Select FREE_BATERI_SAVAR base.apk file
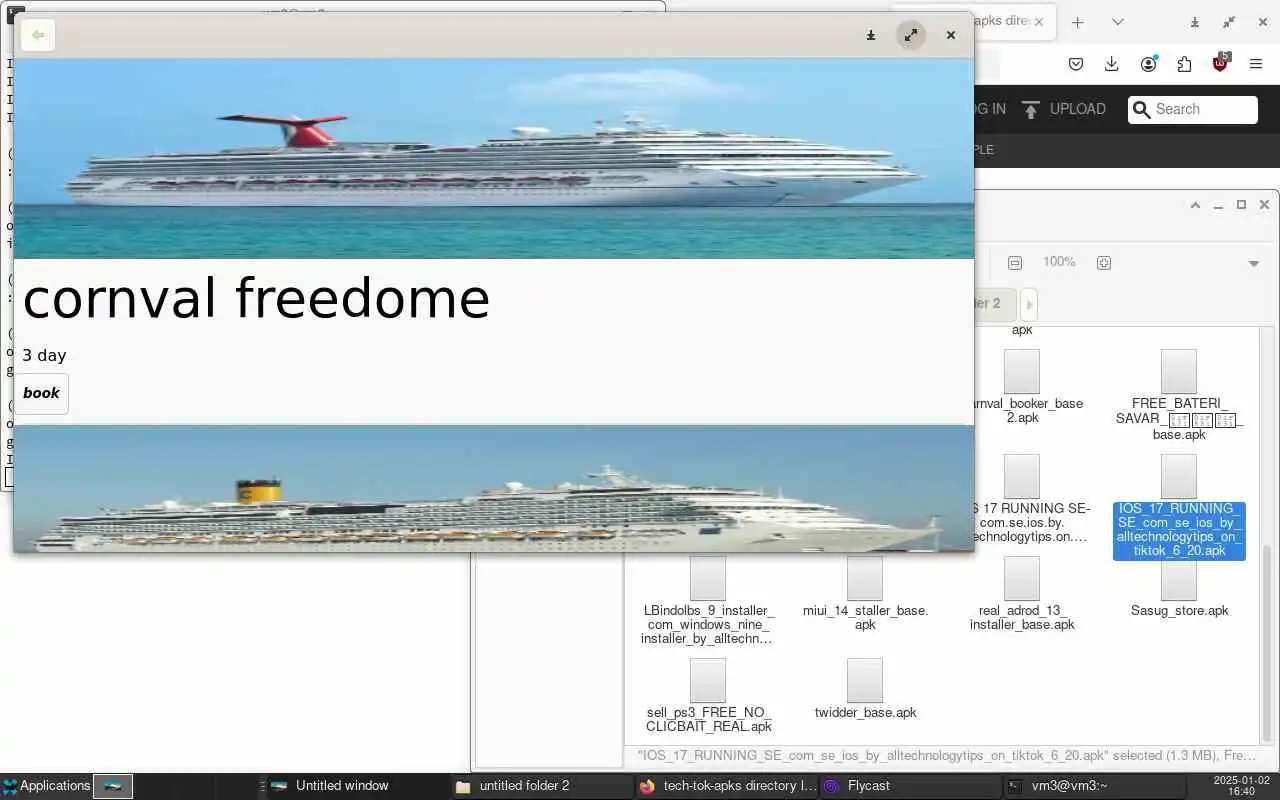Viewport: 1280px width, 800px height. (x=1179, y=395)
